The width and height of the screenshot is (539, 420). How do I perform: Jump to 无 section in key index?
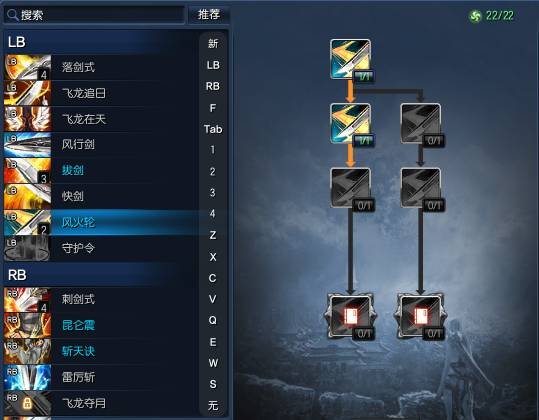[213, 406]
